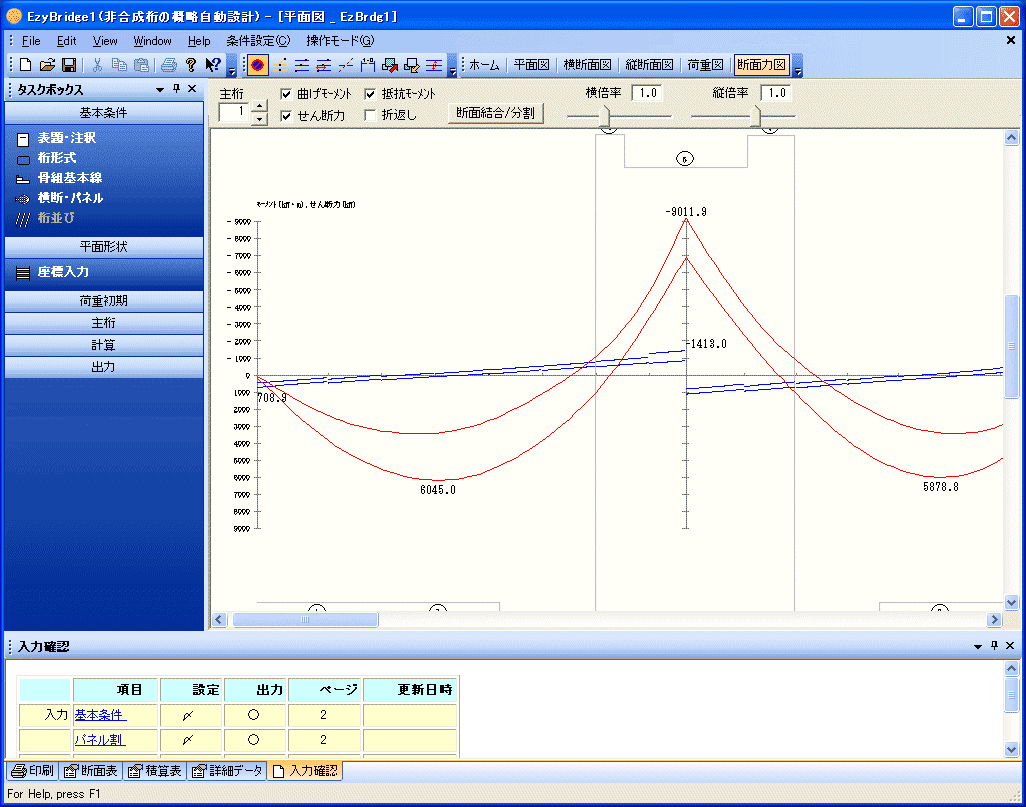Click the window with yellow arrow icon
1026x807 pixels.
(x=412, y=65)
